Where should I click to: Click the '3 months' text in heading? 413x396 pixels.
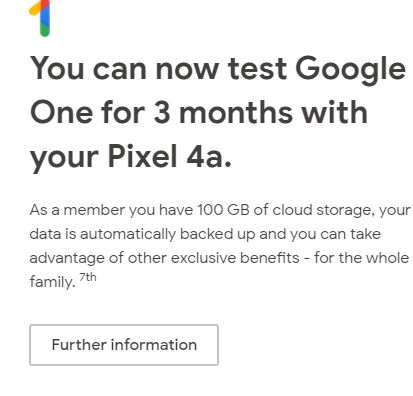click(x=224, y=112)
